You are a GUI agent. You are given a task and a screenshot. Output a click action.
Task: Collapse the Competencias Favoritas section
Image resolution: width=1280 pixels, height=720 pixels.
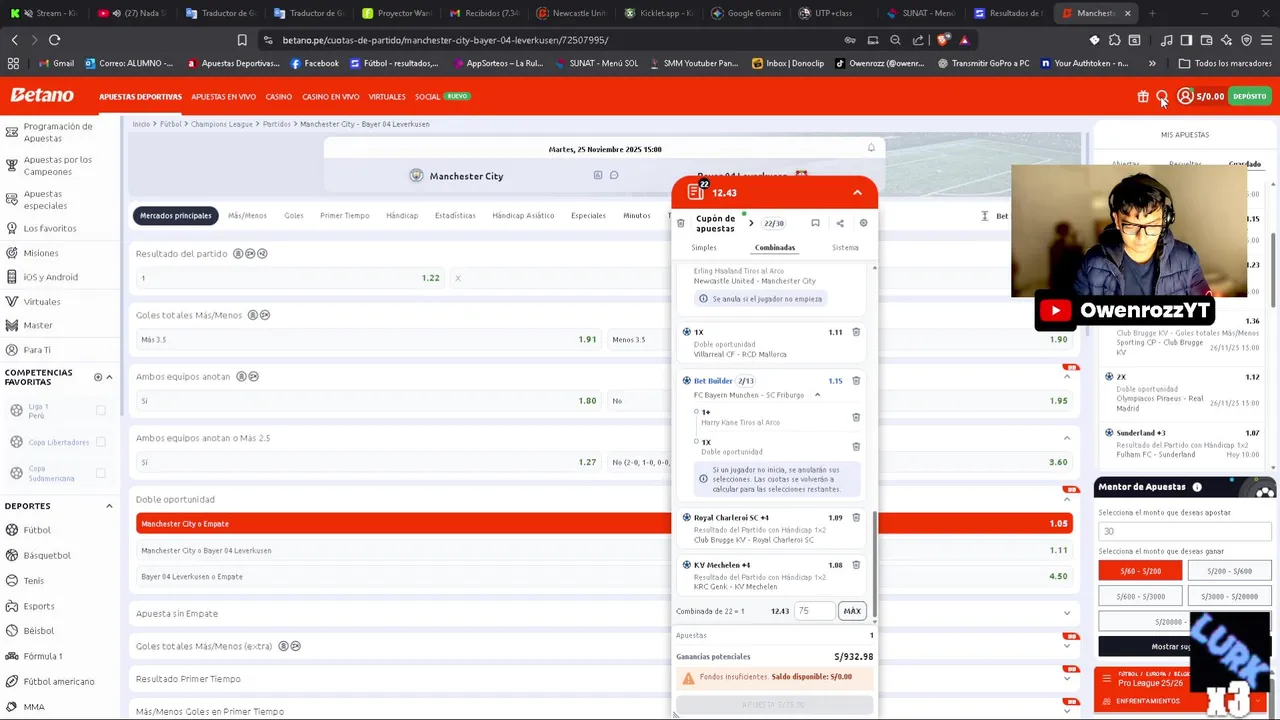109,377
